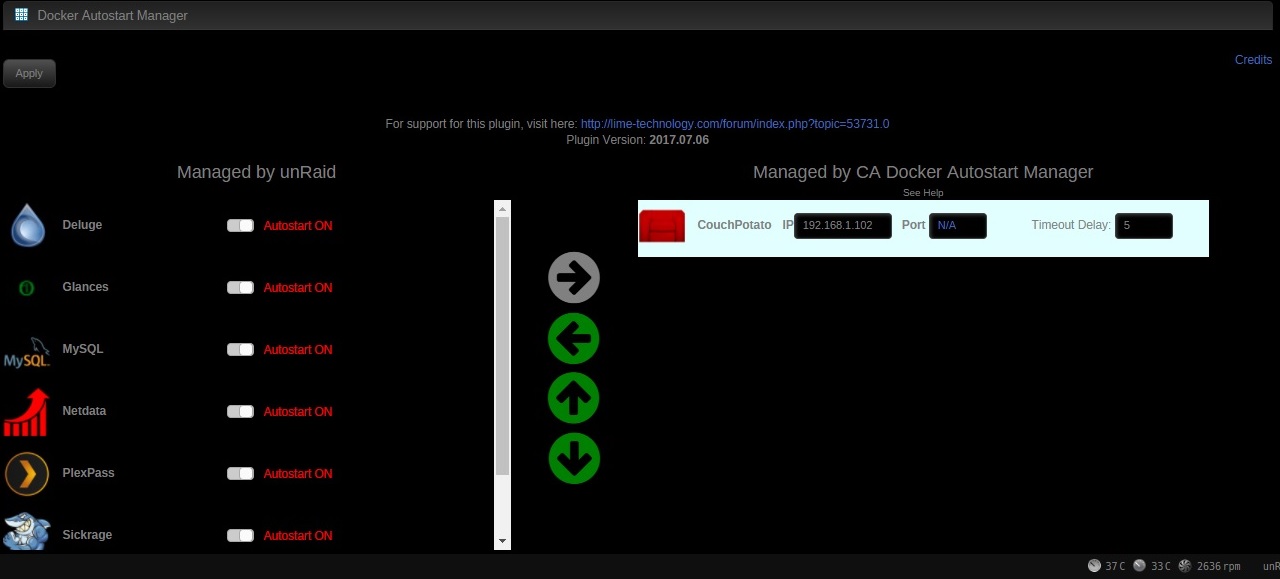
Task: Select the CouchPotato container name
Action: (x=734, y=225)
